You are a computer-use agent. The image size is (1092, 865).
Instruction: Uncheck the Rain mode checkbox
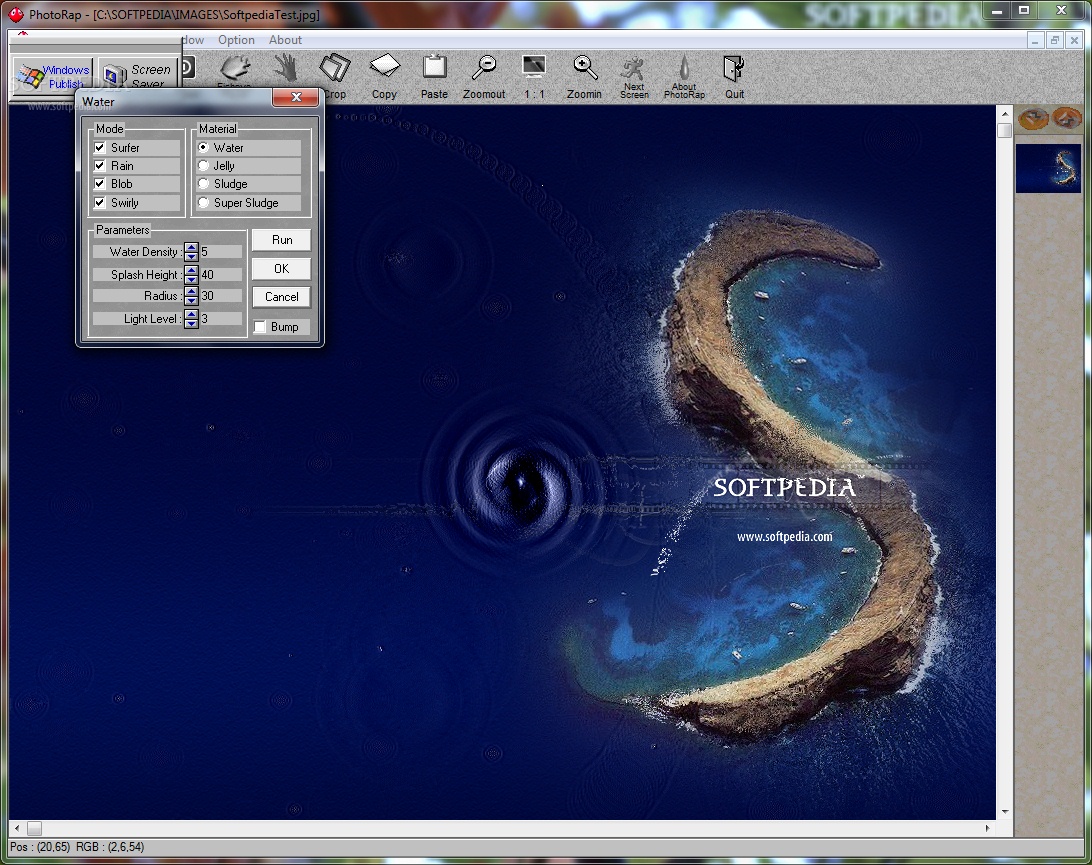[x=100, y=166]
